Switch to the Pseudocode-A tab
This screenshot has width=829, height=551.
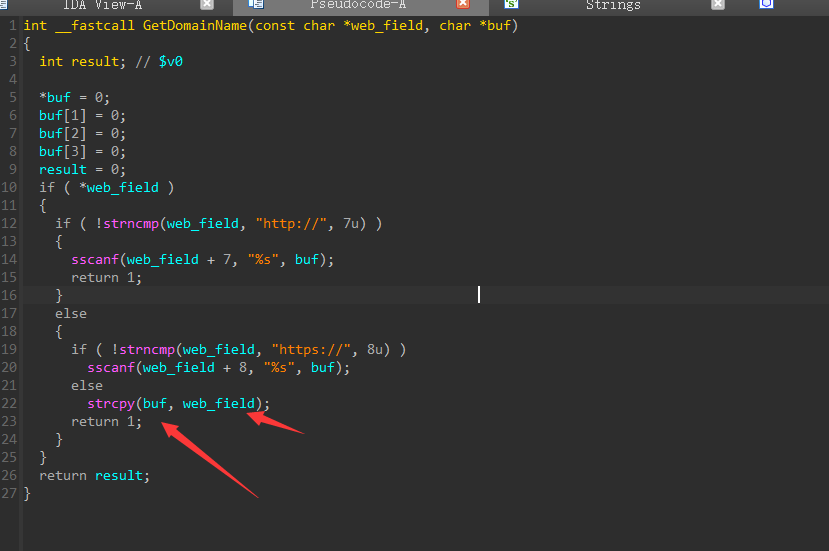coord(358,5)
